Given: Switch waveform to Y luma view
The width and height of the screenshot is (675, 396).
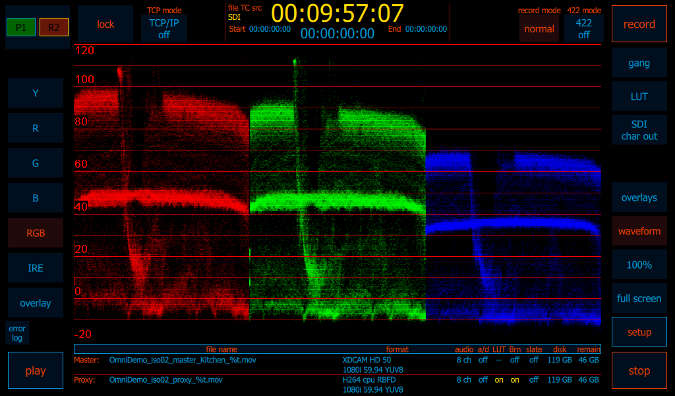Looking at the screenshot, I should [36, 93].
